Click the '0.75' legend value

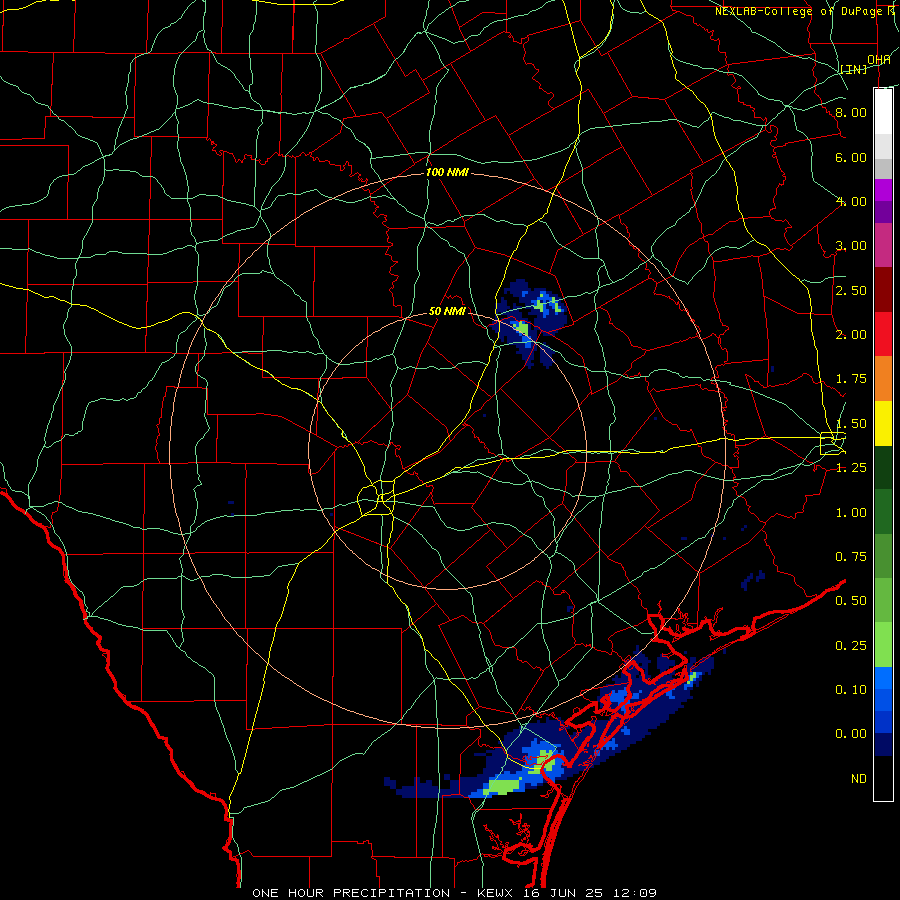click(851, 557)
